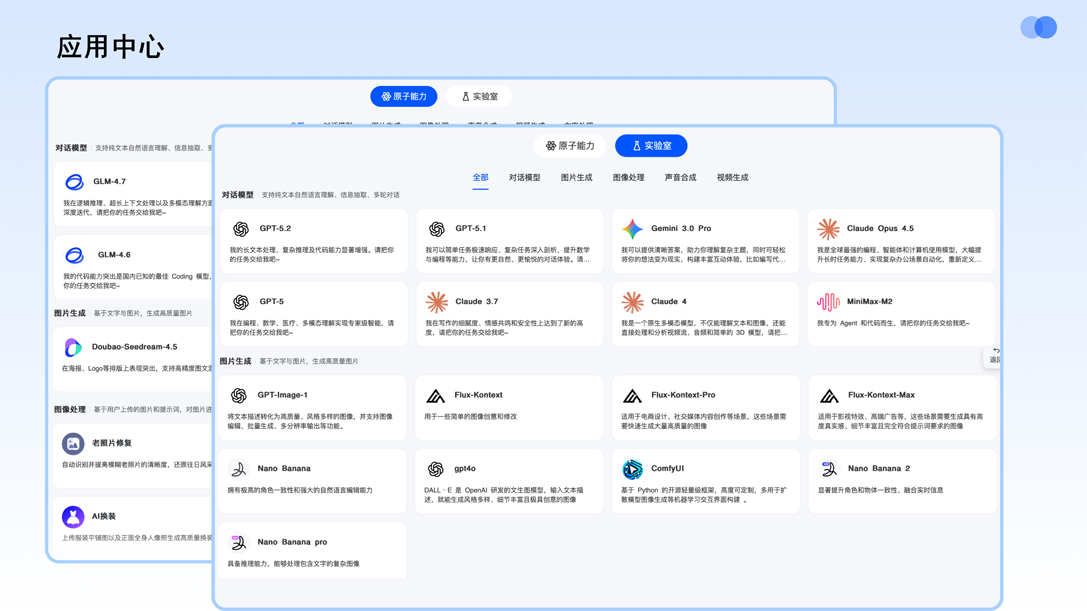The height and width of the screenshot is (611, 1087).
Task: Click the Gemini 3.0 Pro star icon
Action: tap(632, 229)
